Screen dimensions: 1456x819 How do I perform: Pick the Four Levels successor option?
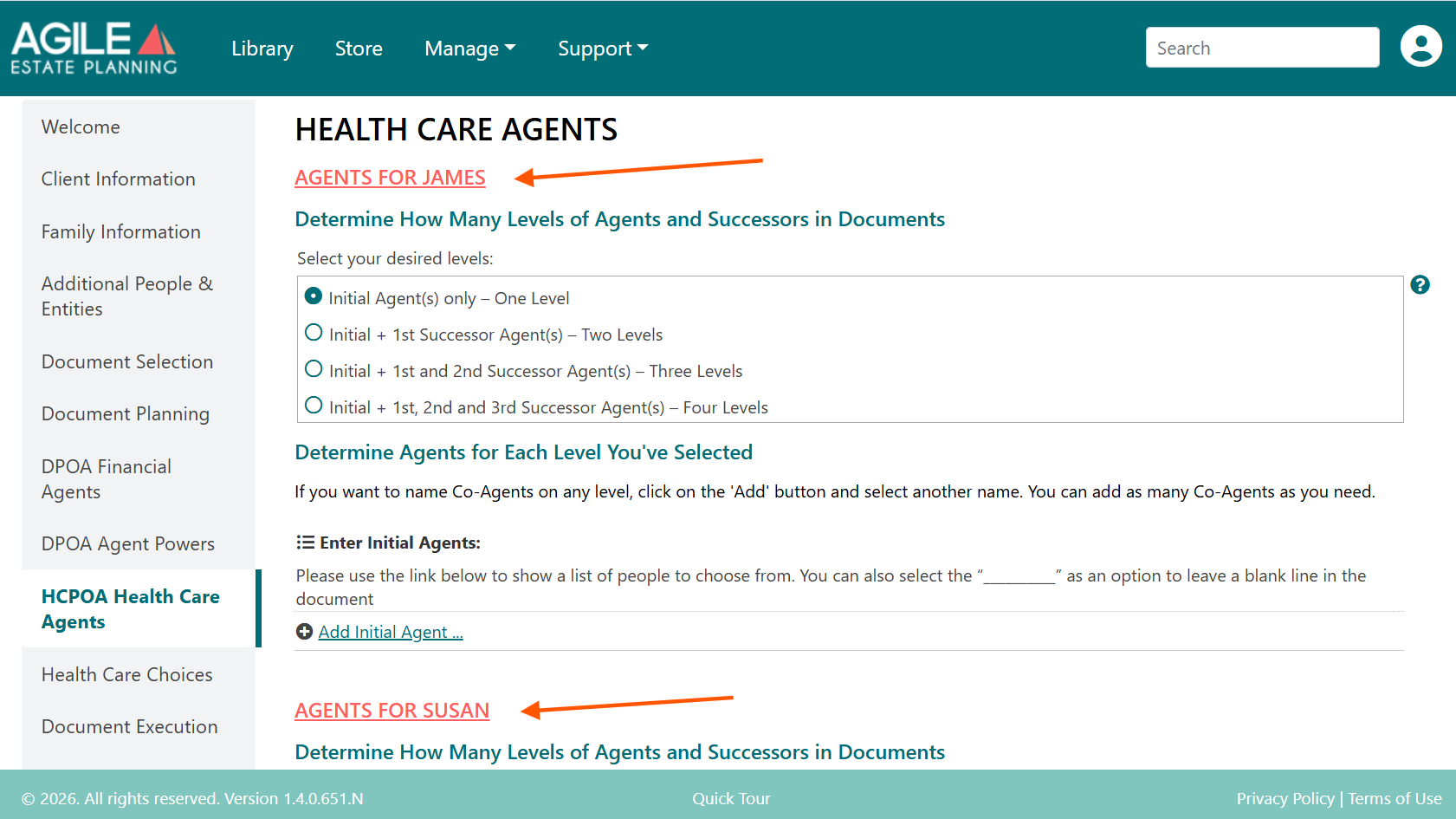(314, 406)
